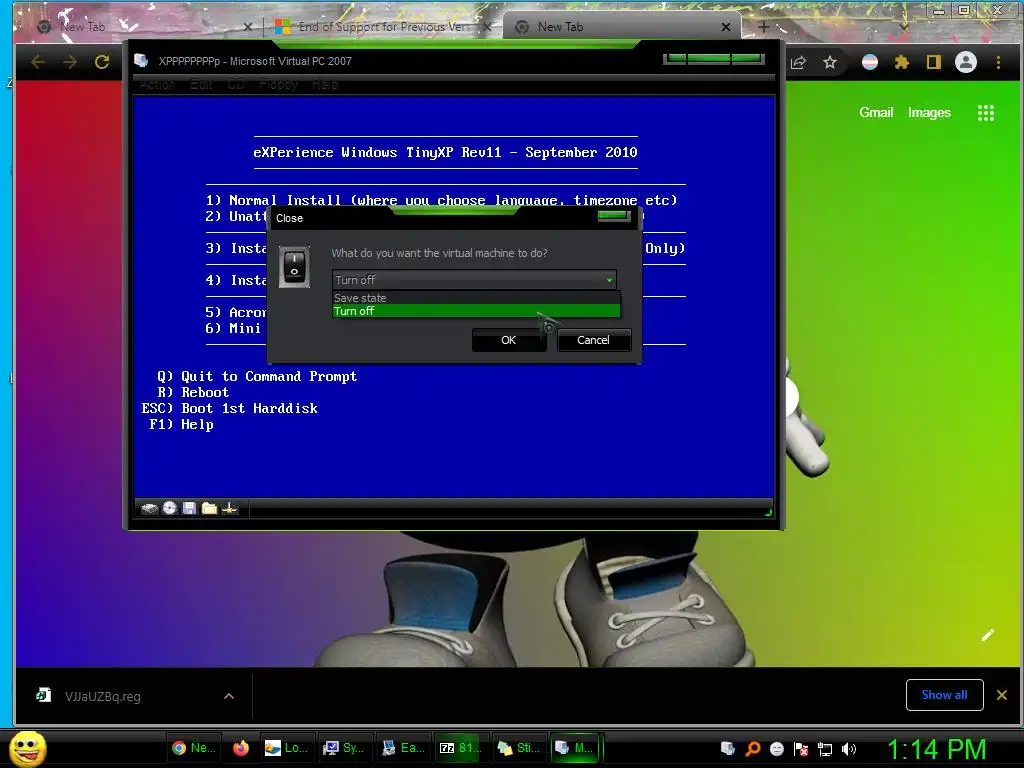This screenshot has width=1024, height=768.
Task: Click the smiley face Start button
Action: [28, 748]
